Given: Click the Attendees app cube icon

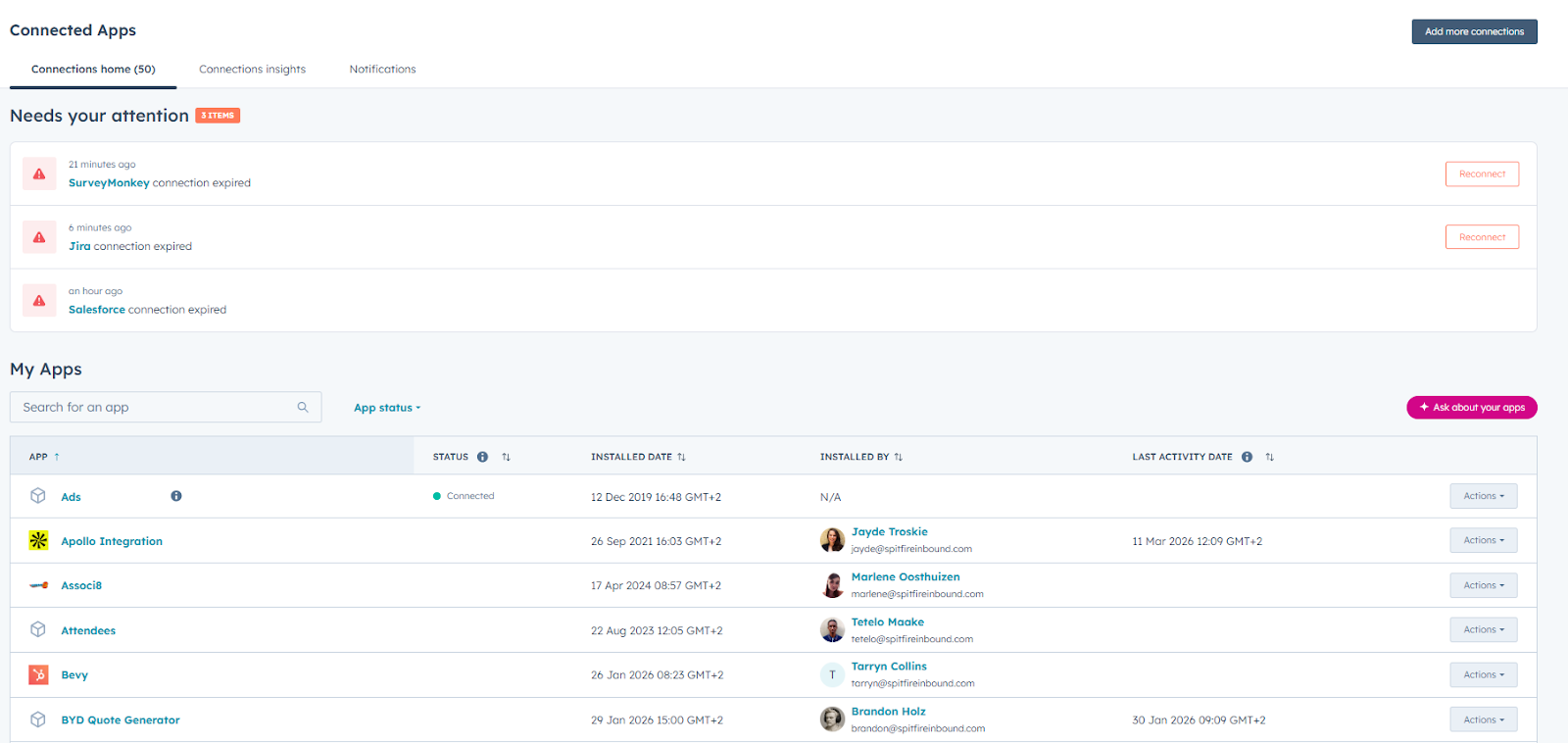Looking at the screenshot, I should click(38, 629).
